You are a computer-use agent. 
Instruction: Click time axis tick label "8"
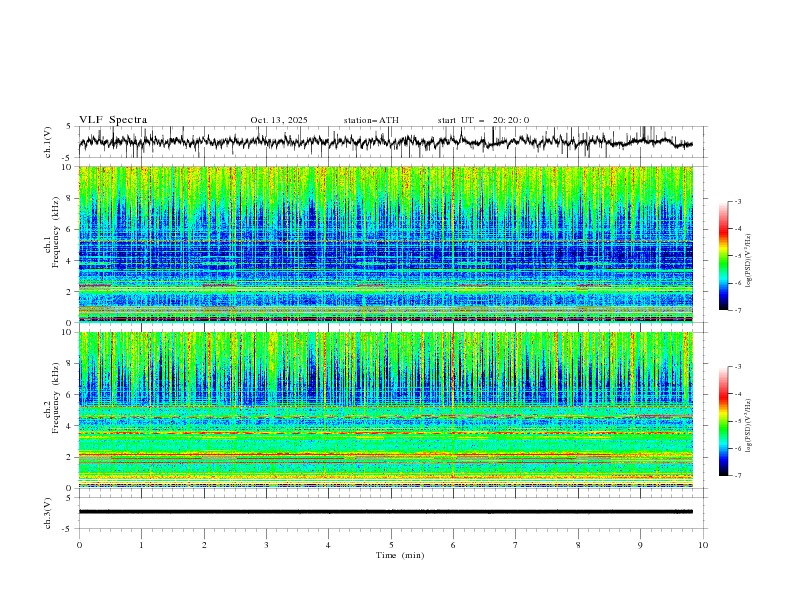[x=578, y=545]
